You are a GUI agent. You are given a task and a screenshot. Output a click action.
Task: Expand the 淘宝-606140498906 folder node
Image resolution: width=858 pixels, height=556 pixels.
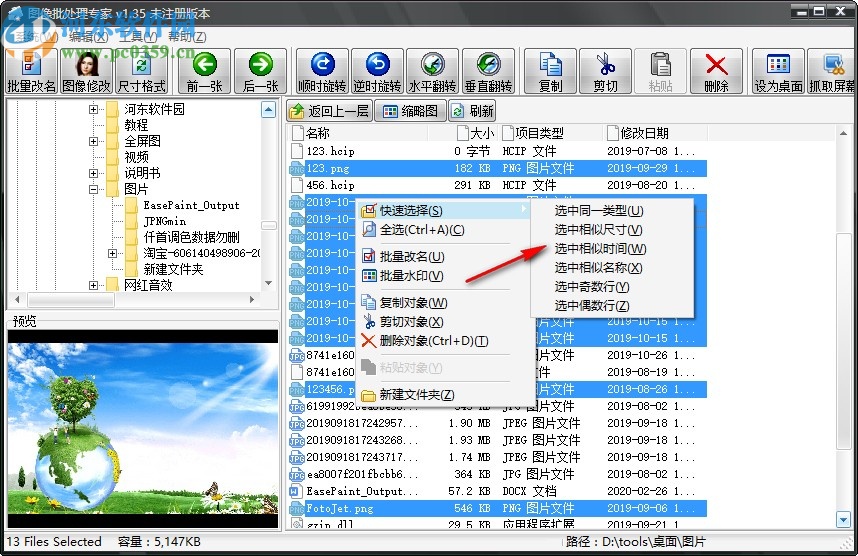point(112,253)
